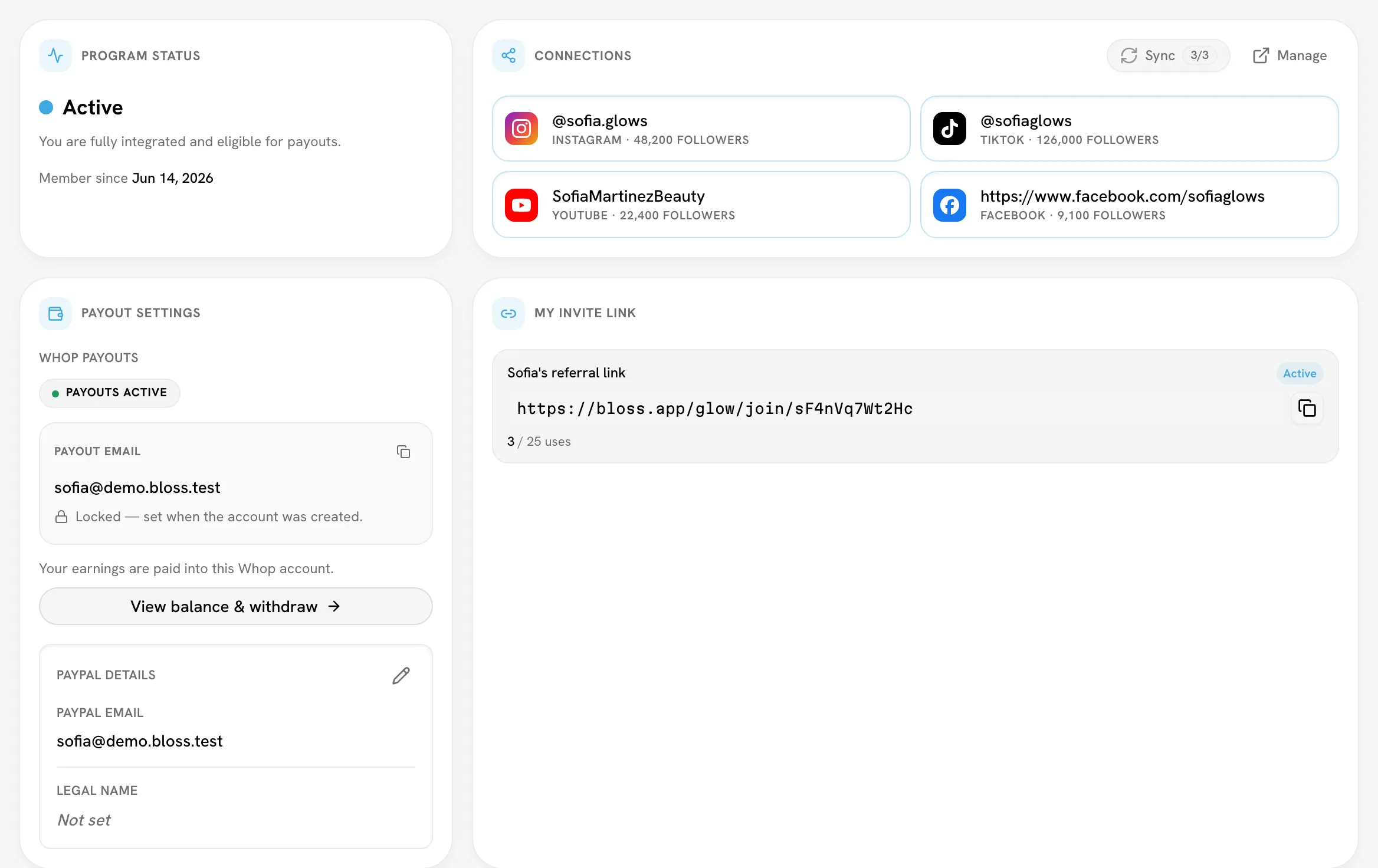Viewport: 1378px width, 868px height.
Task: Click the 3/3 sync count badge
Action: coord(1199,55)
